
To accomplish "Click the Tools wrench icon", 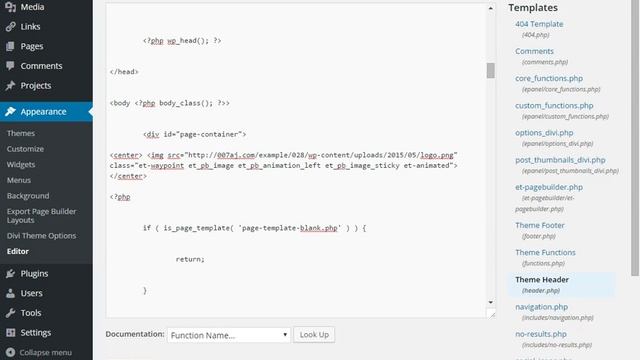I will (11, 313).
